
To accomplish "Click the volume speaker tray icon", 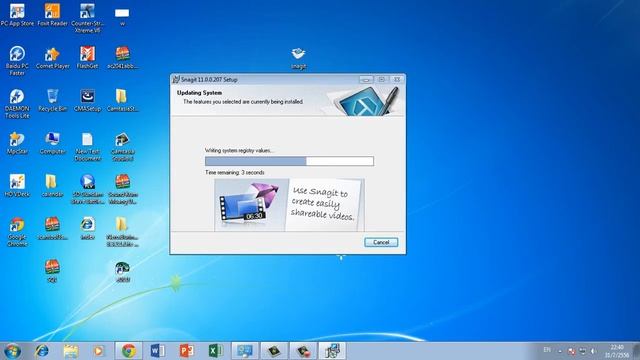I will (593, 351).
